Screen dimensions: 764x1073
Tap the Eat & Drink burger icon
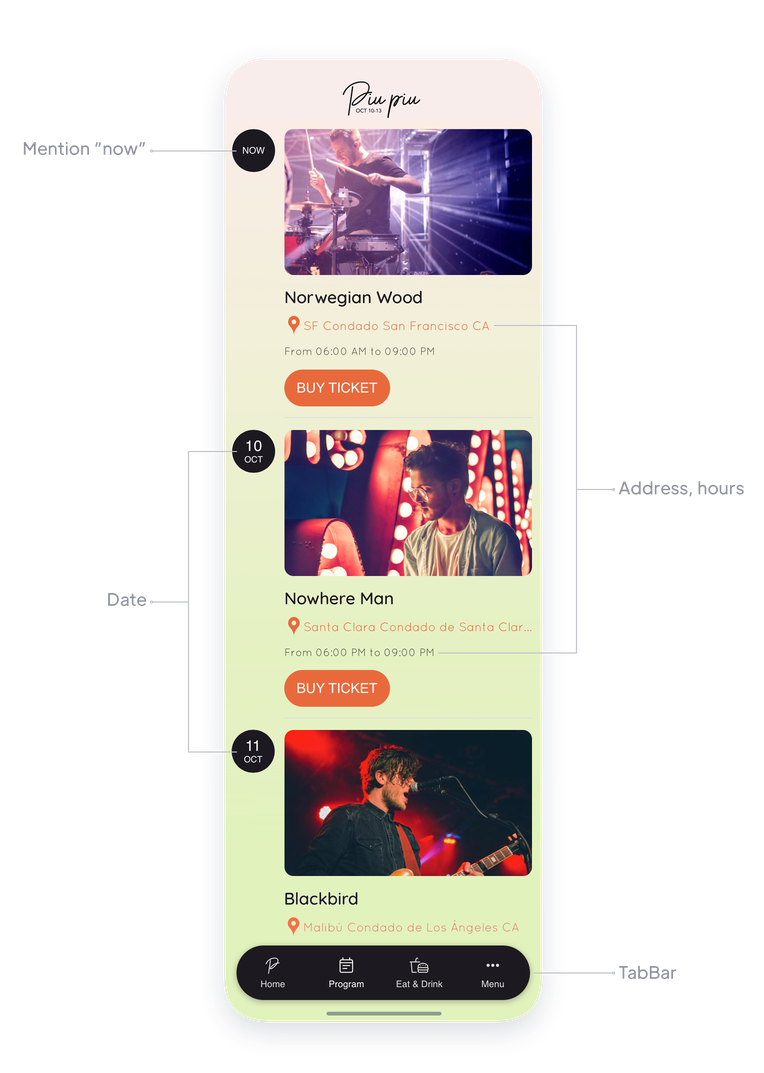coord(419,965)
